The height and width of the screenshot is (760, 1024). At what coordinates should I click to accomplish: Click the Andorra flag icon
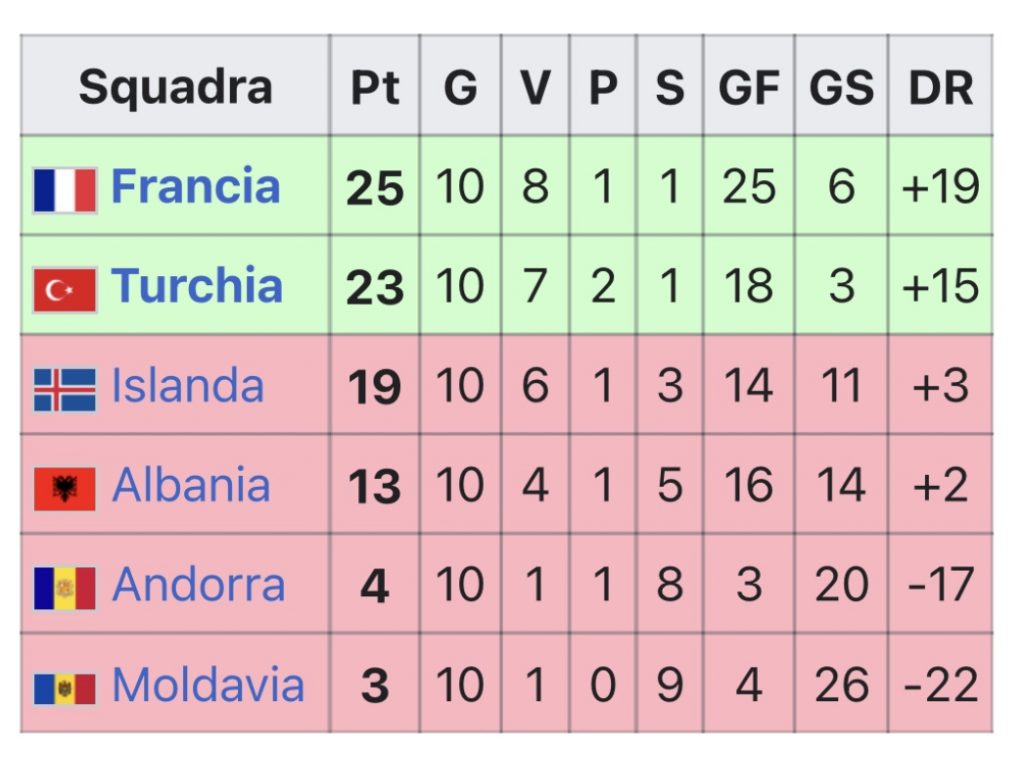pos(65,588)
